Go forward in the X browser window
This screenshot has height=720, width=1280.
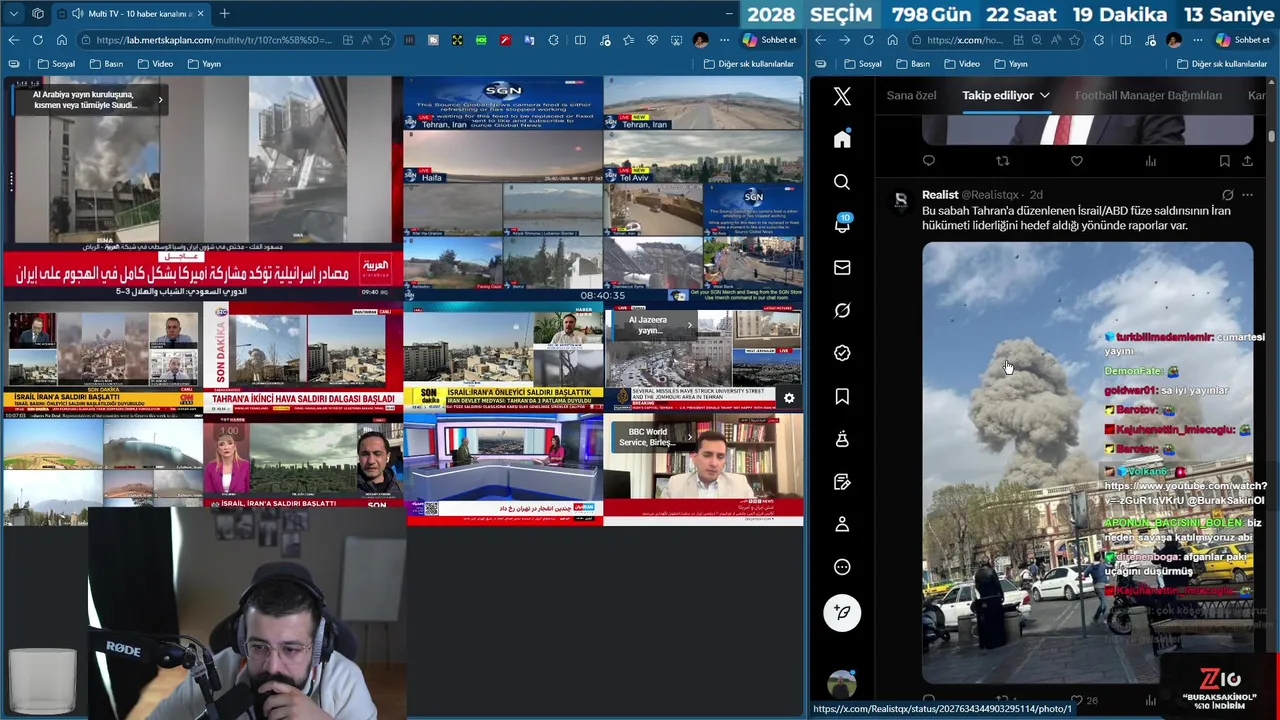click(x=844, y=40)
